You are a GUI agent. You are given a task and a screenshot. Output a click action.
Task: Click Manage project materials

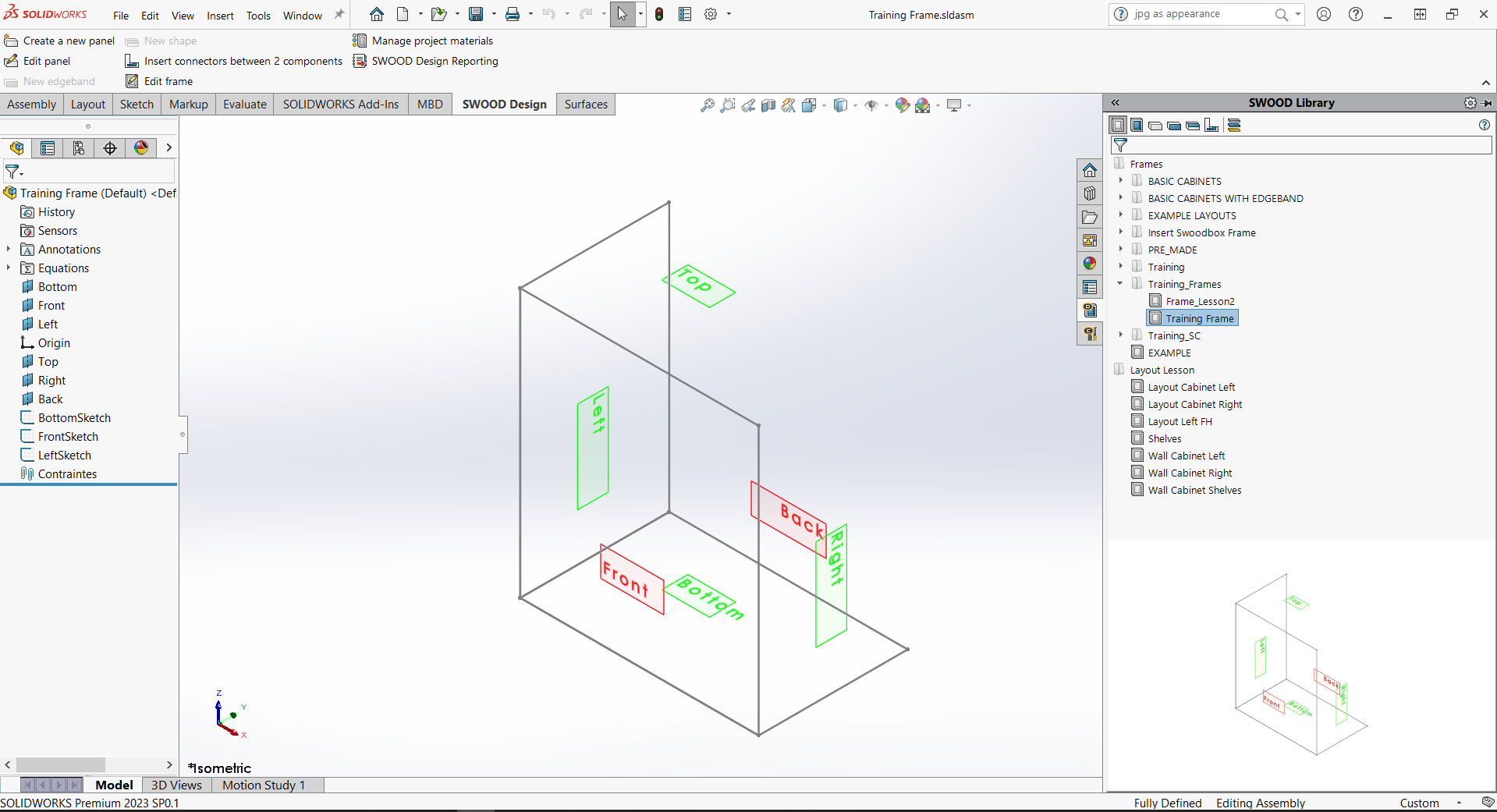click(423, 41)
